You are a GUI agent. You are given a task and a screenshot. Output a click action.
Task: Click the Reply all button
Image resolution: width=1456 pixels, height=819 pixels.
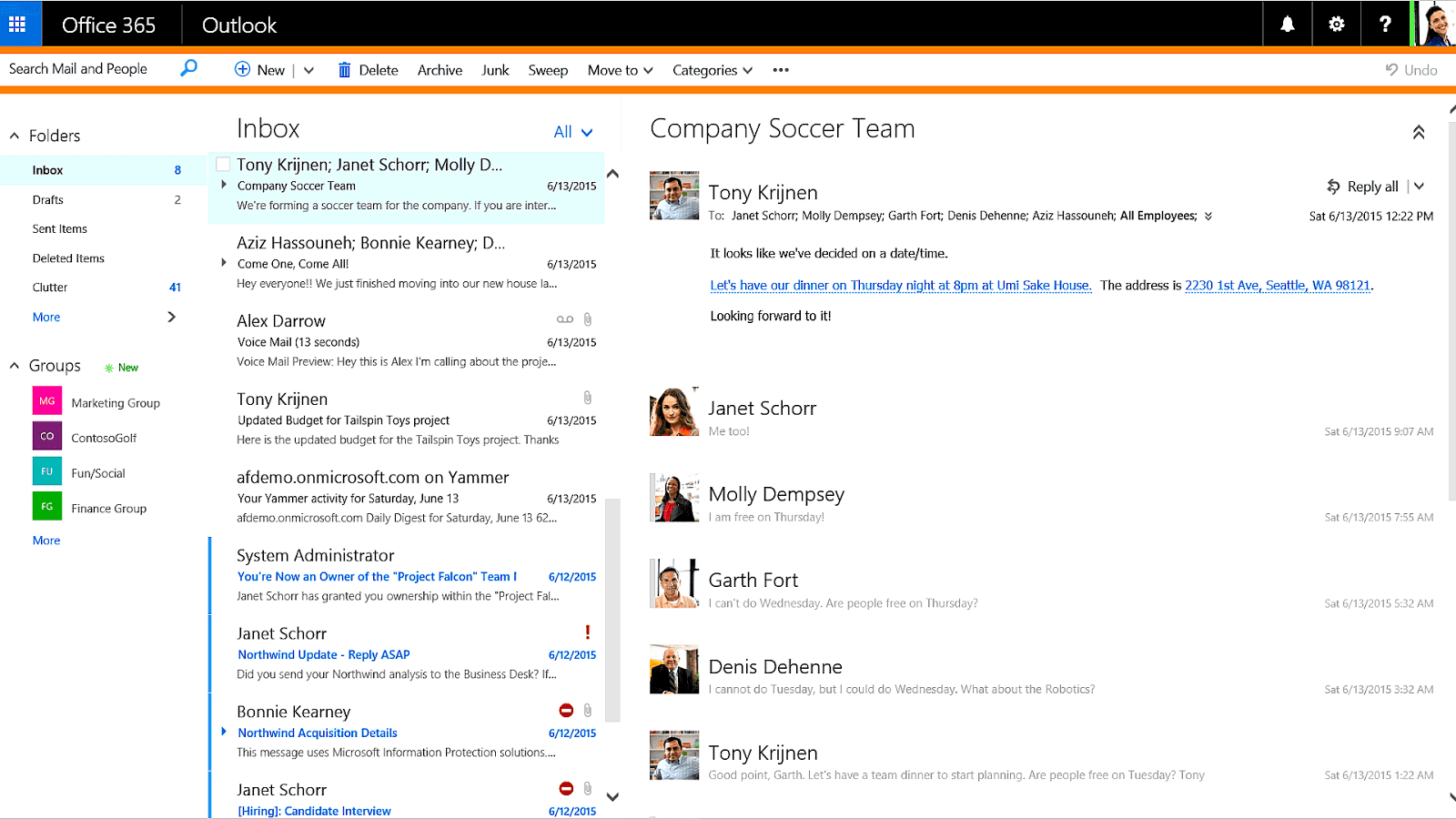(1362, 187)
